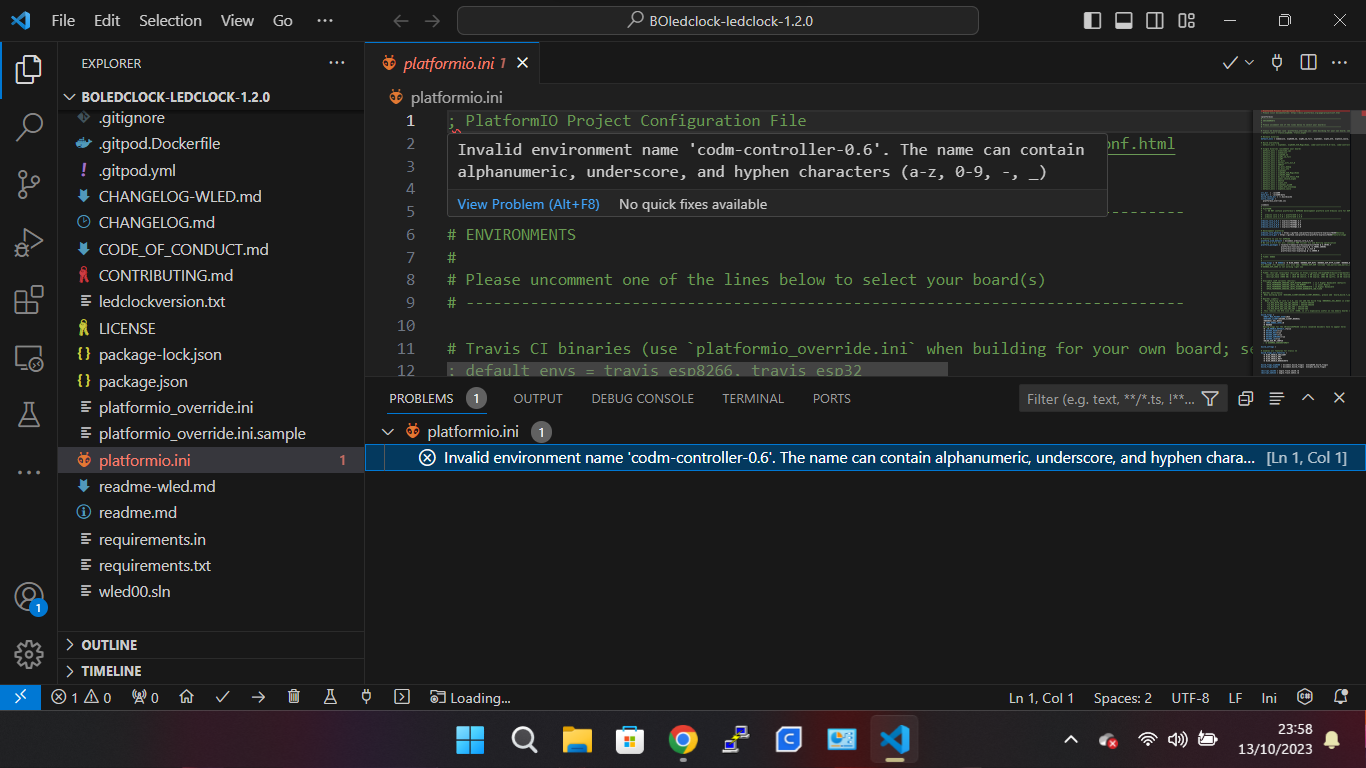Click the View Problem (Alt+F8) link
This screenshot has width=1366, height=768.
[528, 204]
